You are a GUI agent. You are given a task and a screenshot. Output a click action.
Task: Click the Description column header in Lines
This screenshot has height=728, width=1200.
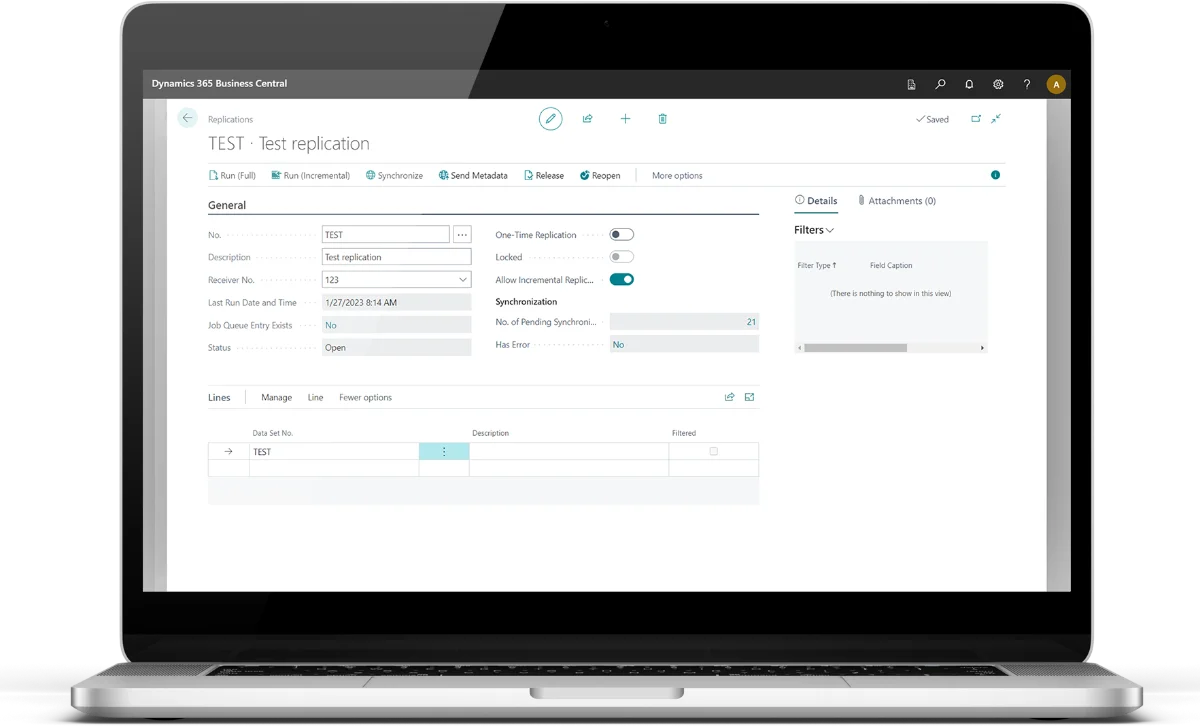(x=490, y=433)
